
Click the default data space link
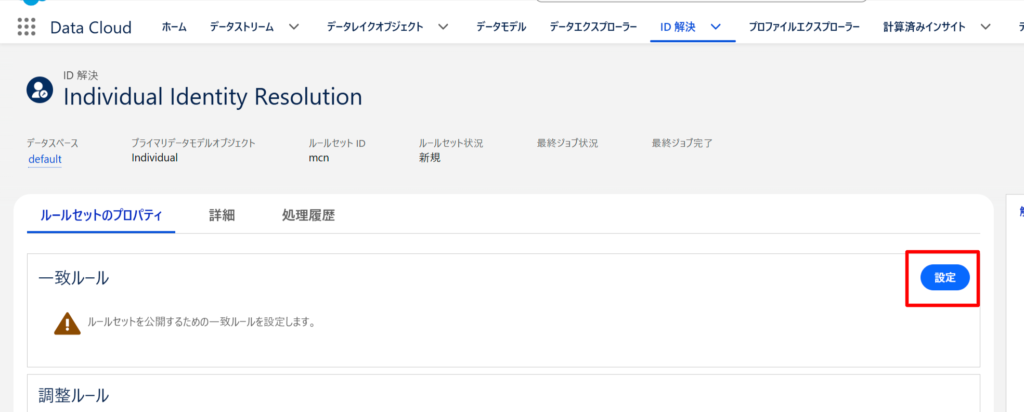point(44,159)
